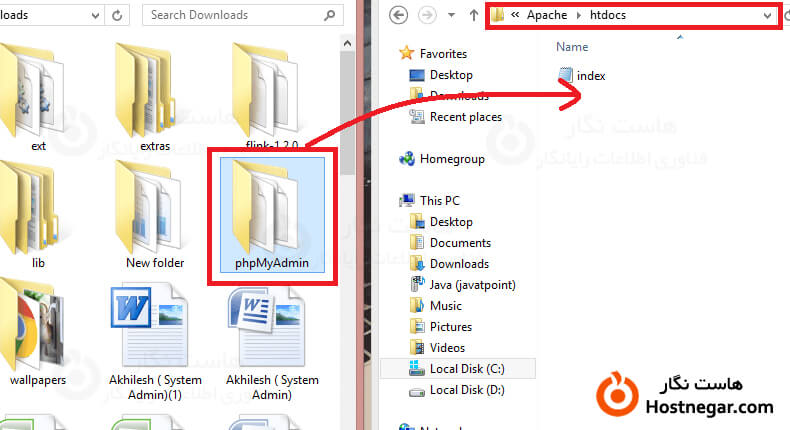Open the address bar history dropdown
This screenshot has height=430, width=790.
pyautogui.click(x=767, y=16)
